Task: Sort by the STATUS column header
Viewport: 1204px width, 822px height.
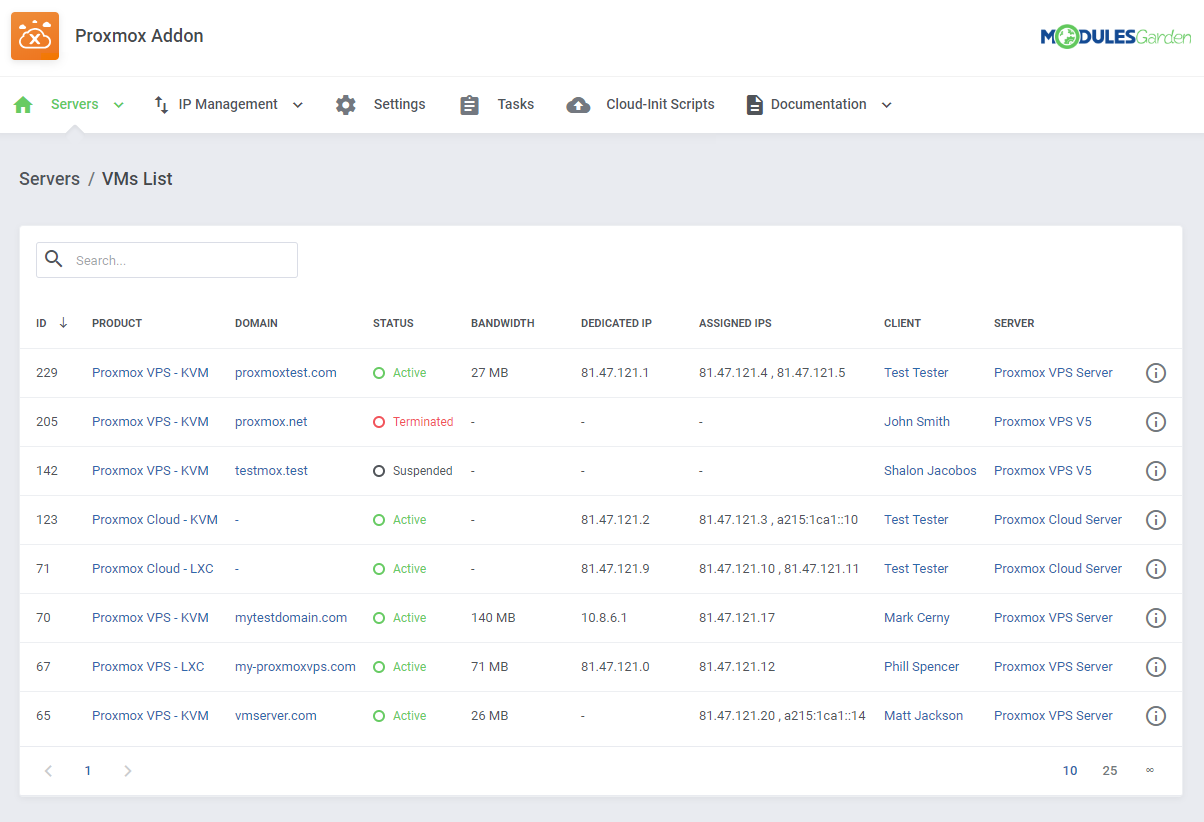Action: [x=393, y=323]
